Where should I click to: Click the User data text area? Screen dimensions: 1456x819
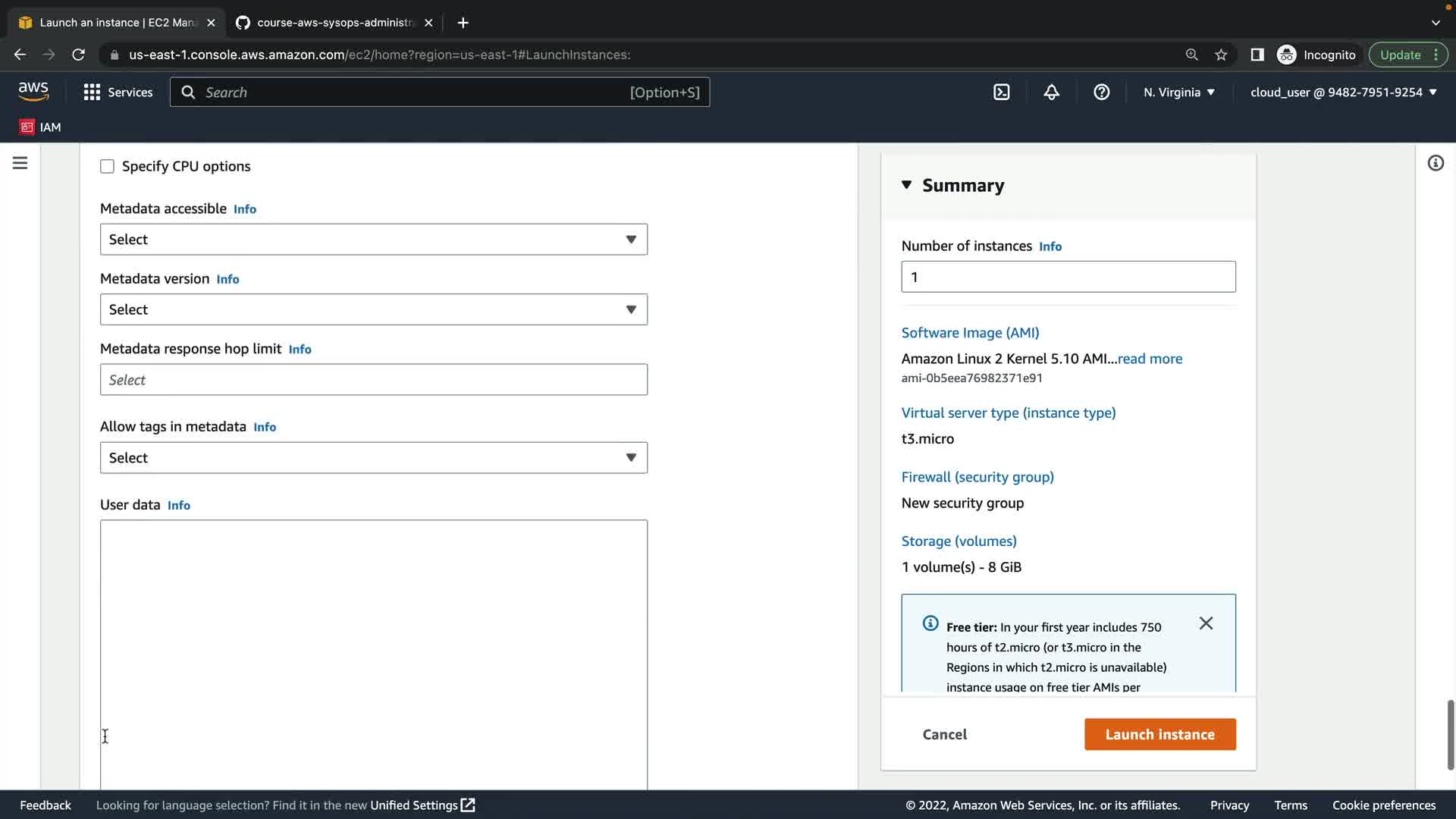coord(373,652)
